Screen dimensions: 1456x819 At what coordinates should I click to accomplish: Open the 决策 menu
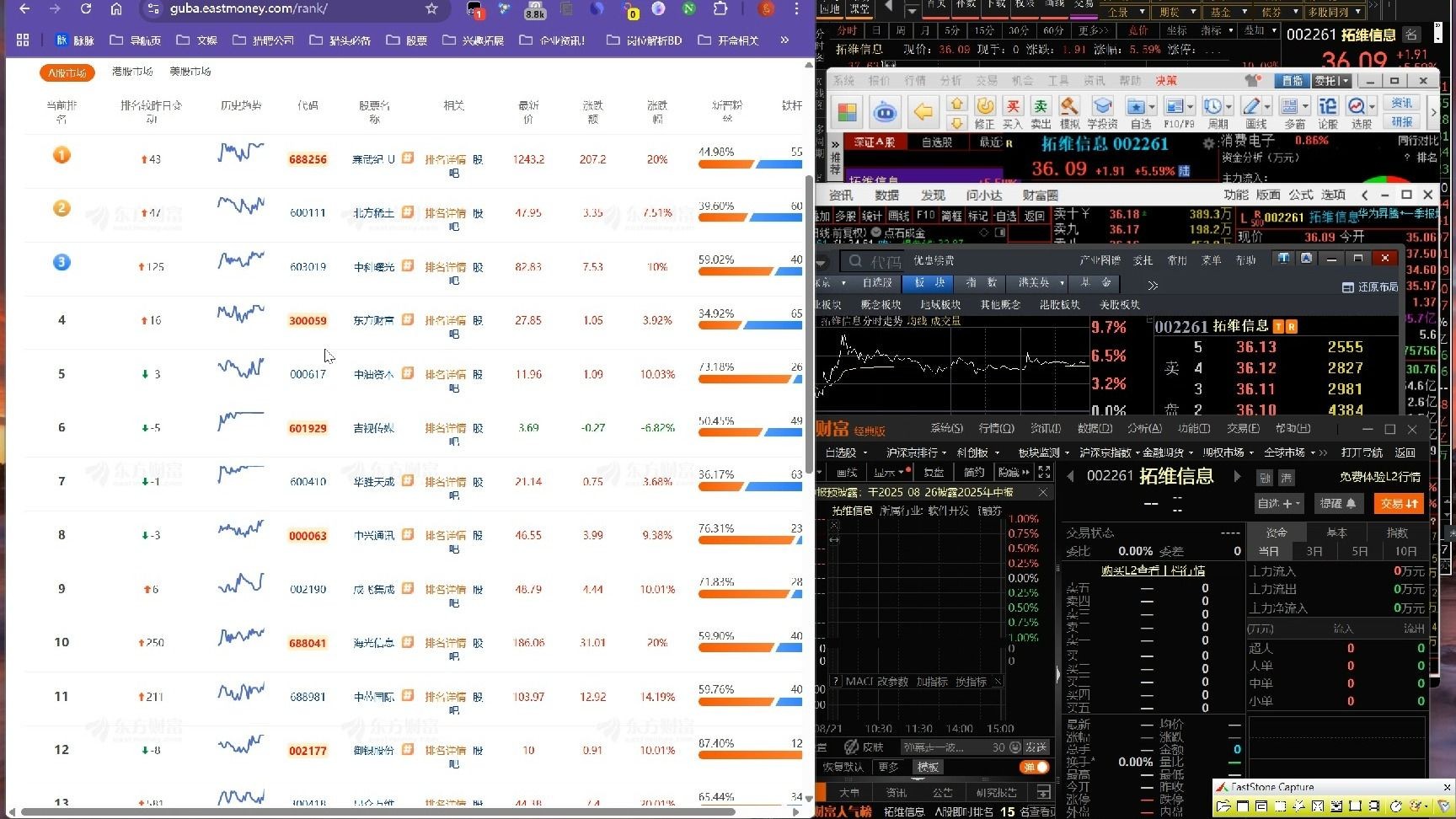pyautogui.click(x=1166, y=81)
